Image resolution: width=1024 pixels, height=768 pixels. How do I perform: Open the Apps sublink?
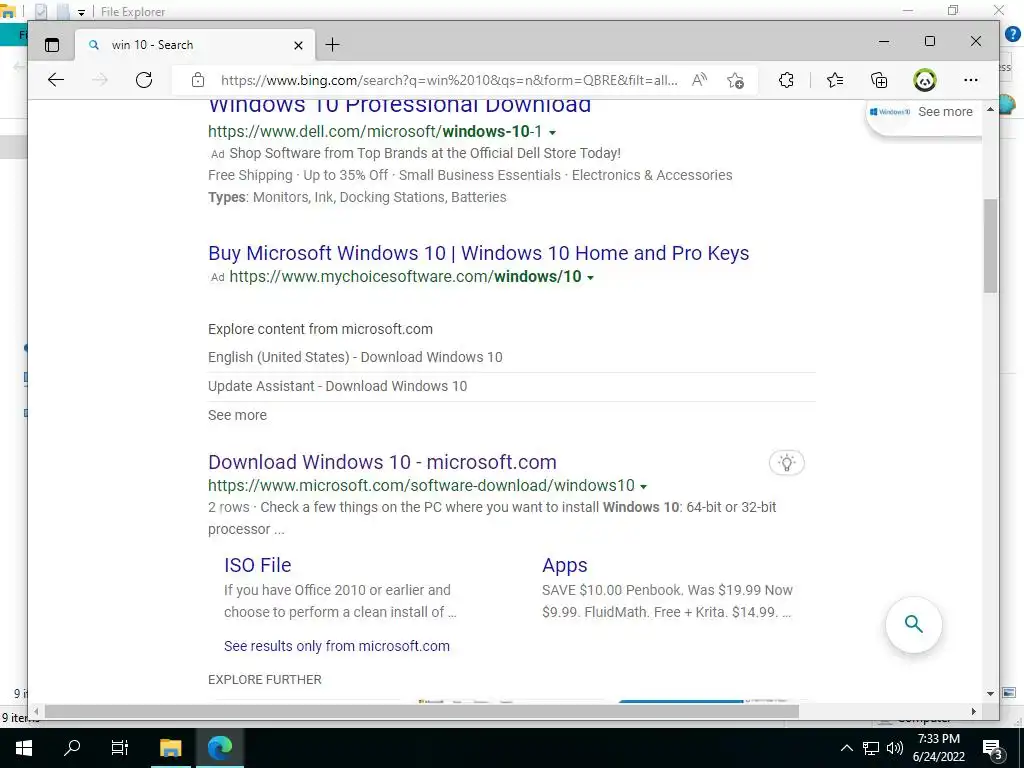pyautogui.click(x=564, y=565)
